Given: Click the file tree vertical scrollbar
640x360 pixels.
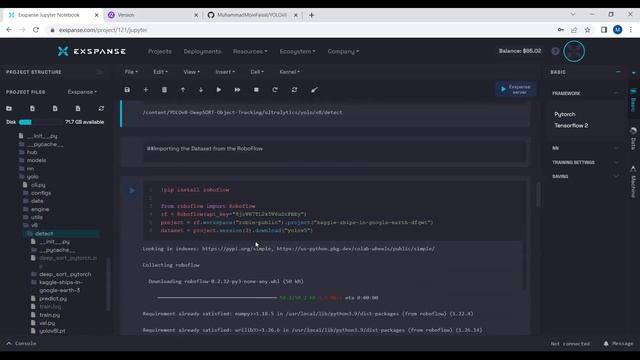Looking at the screenshot, I should click(x=108, y=284).
